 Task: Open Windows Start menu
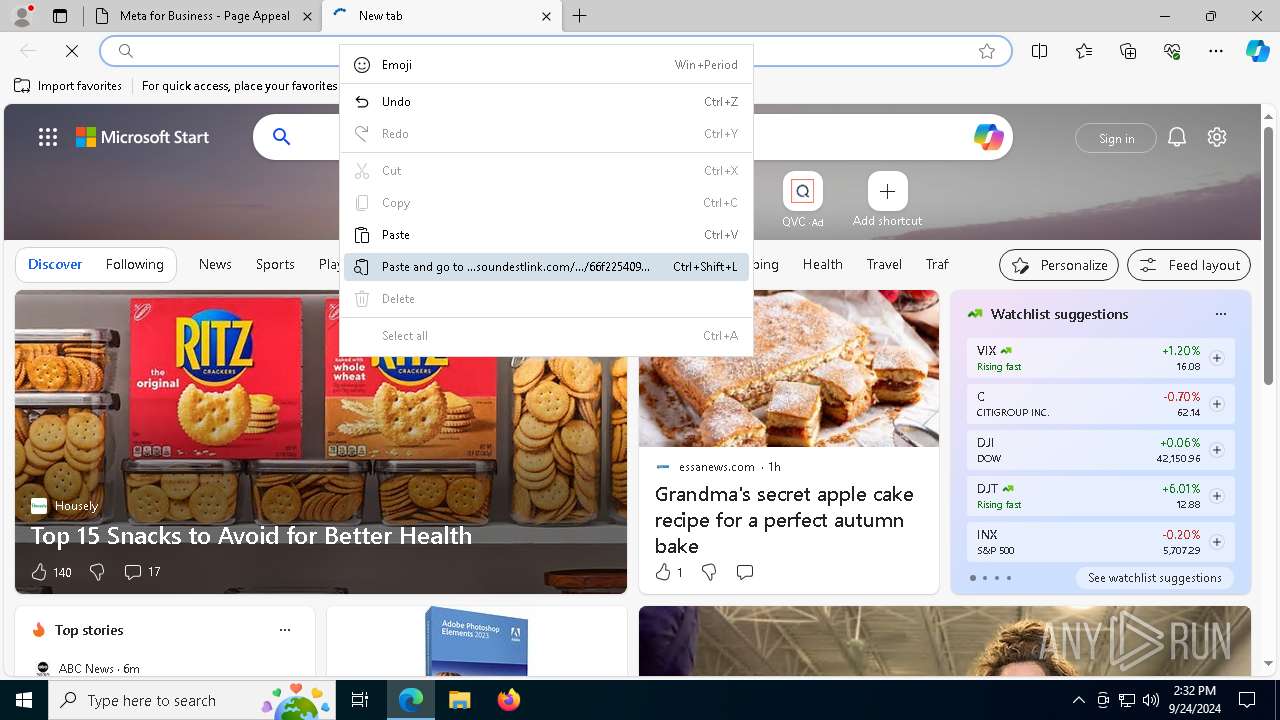(24, 700)
